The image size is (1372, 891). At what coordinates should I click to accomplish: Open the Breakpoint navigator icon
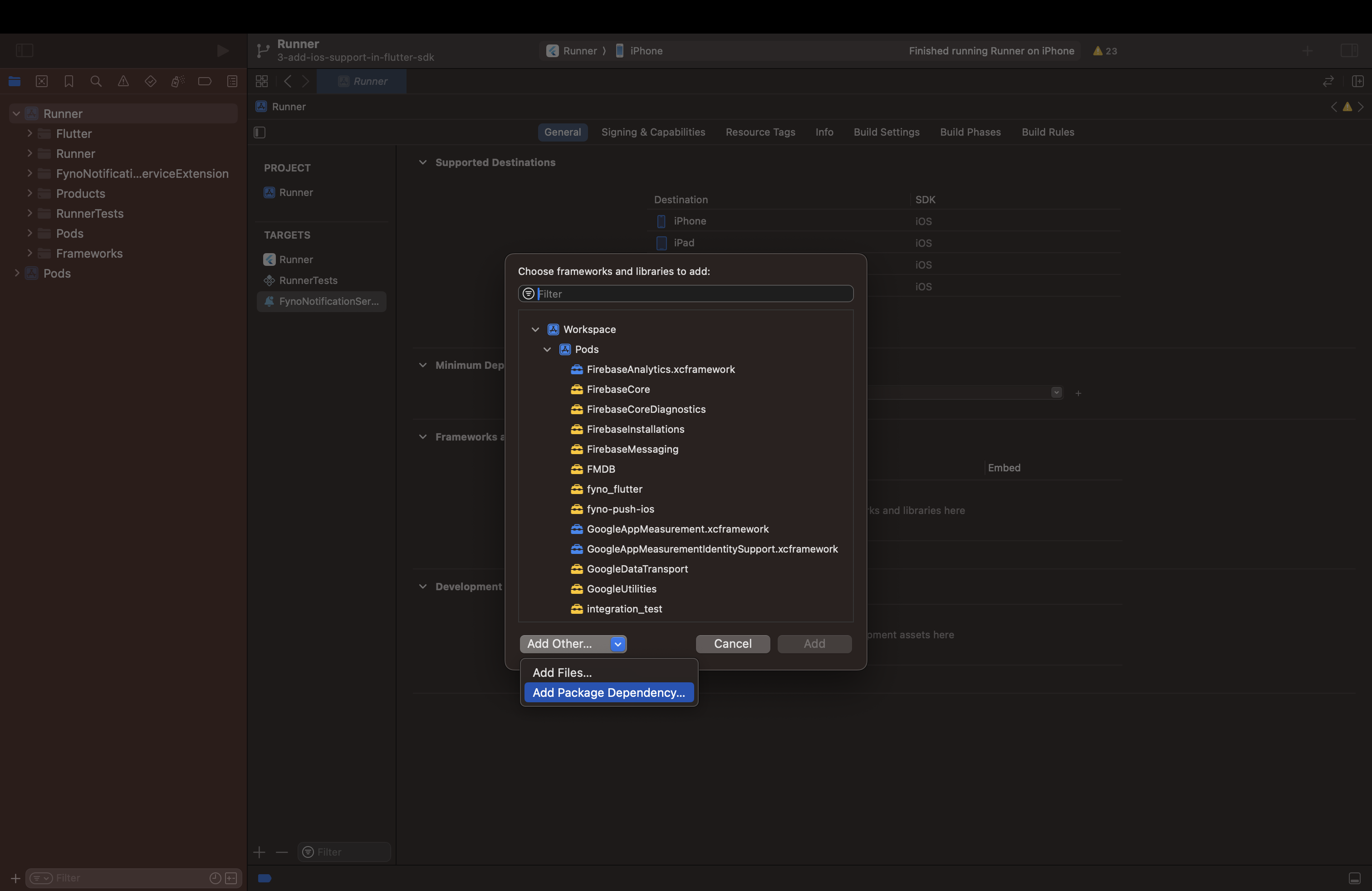point(205,81)
